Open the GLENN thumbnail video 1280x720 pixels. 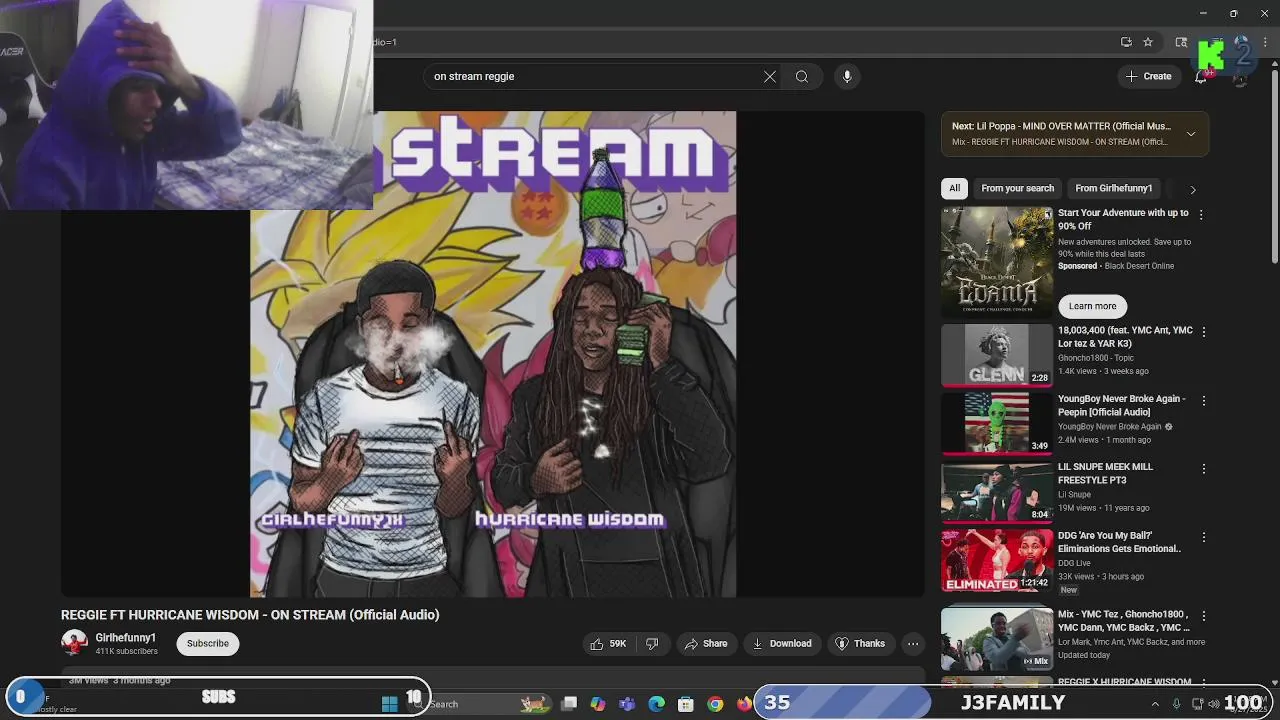tap(997, 355)
